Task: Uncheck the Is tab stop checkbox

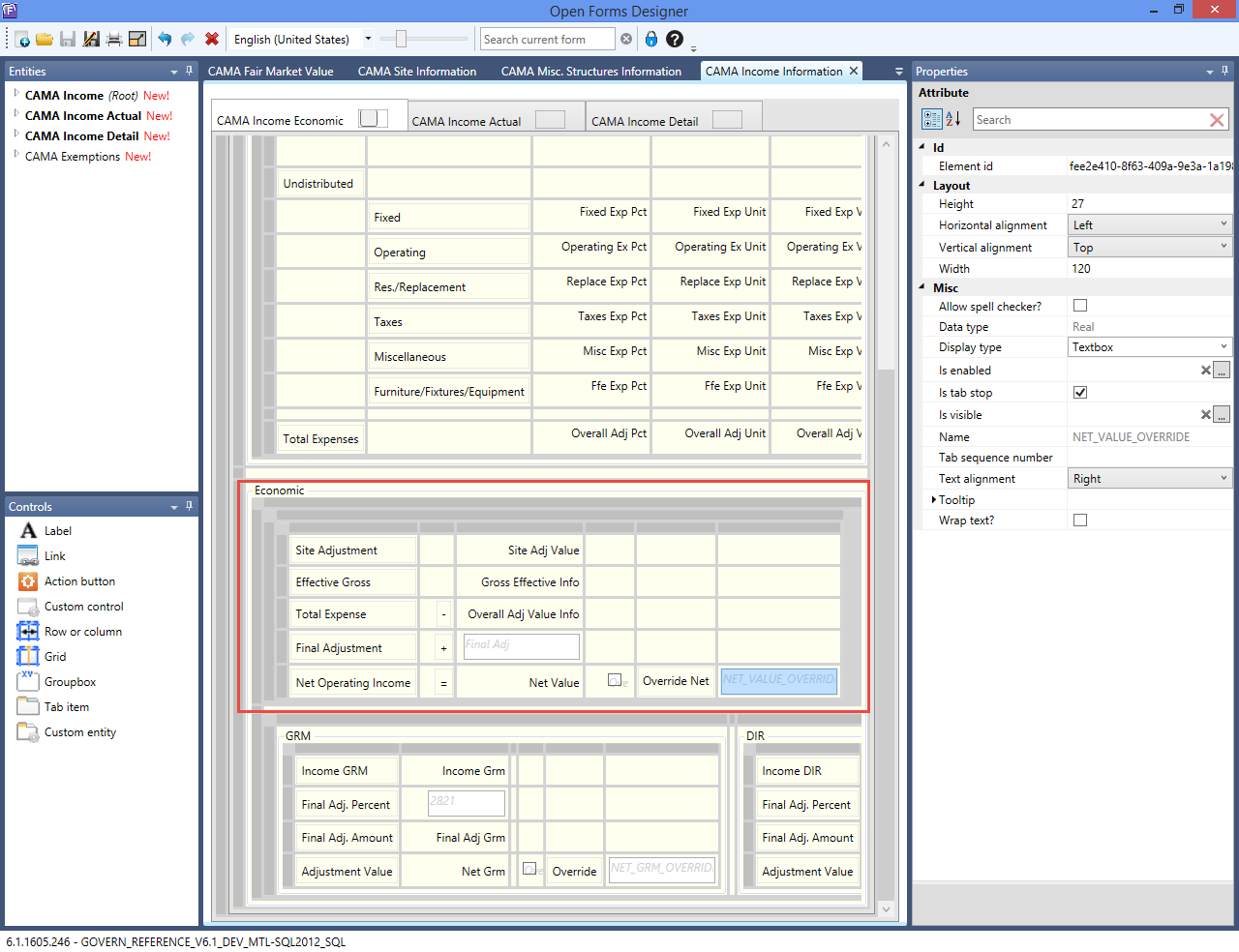Action: pyautogui.click(x=1080, y=393)
